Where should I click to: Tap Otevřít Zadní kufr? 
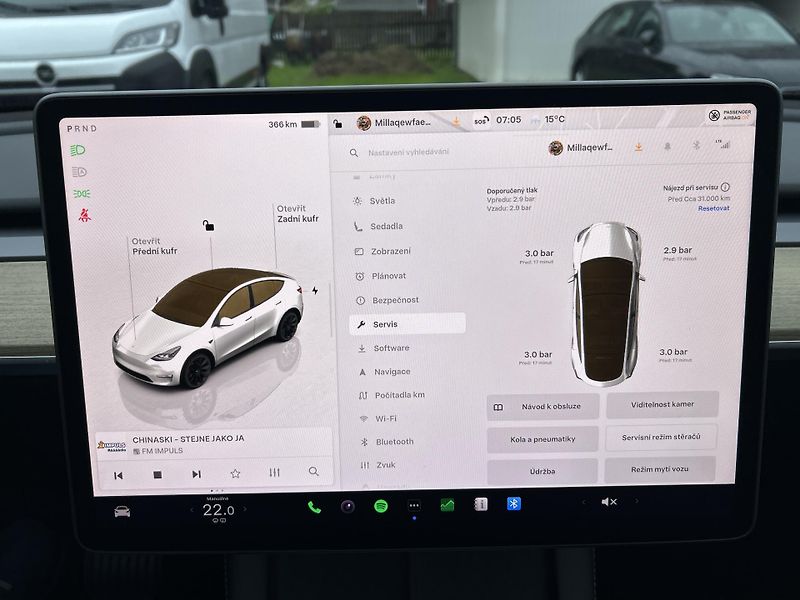point(297,213)
